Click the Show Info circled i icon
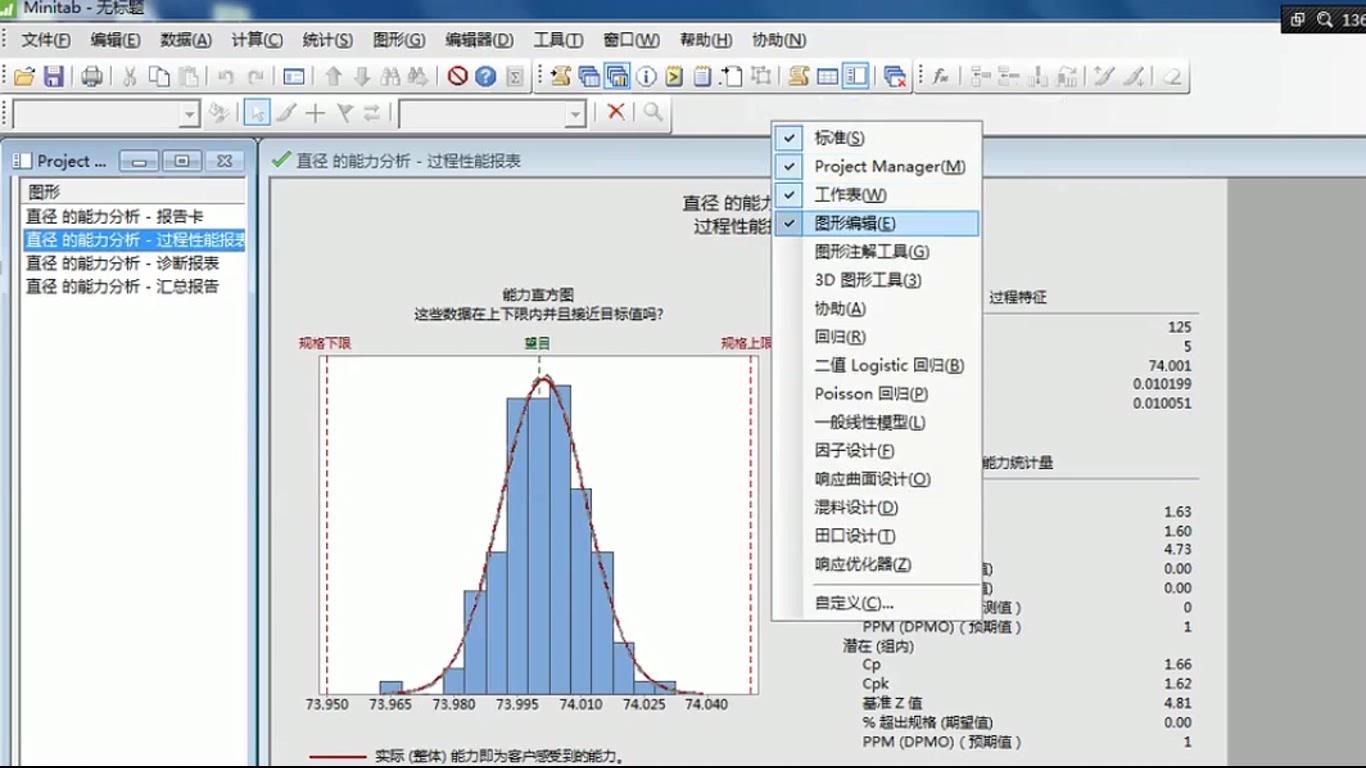 pyautogui.click(x=646, y=76)
